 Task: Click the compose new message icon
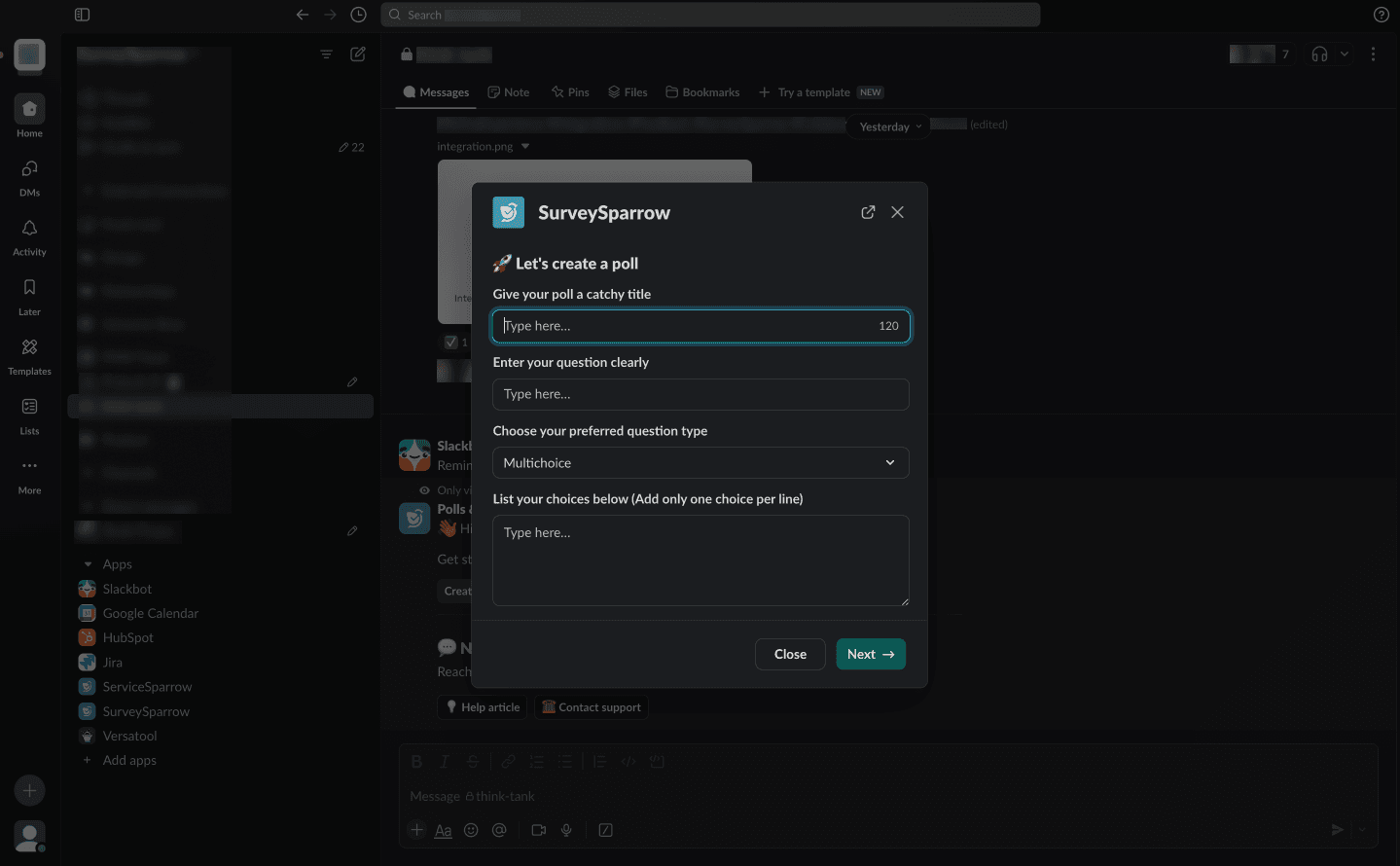(x=358, y=54)
